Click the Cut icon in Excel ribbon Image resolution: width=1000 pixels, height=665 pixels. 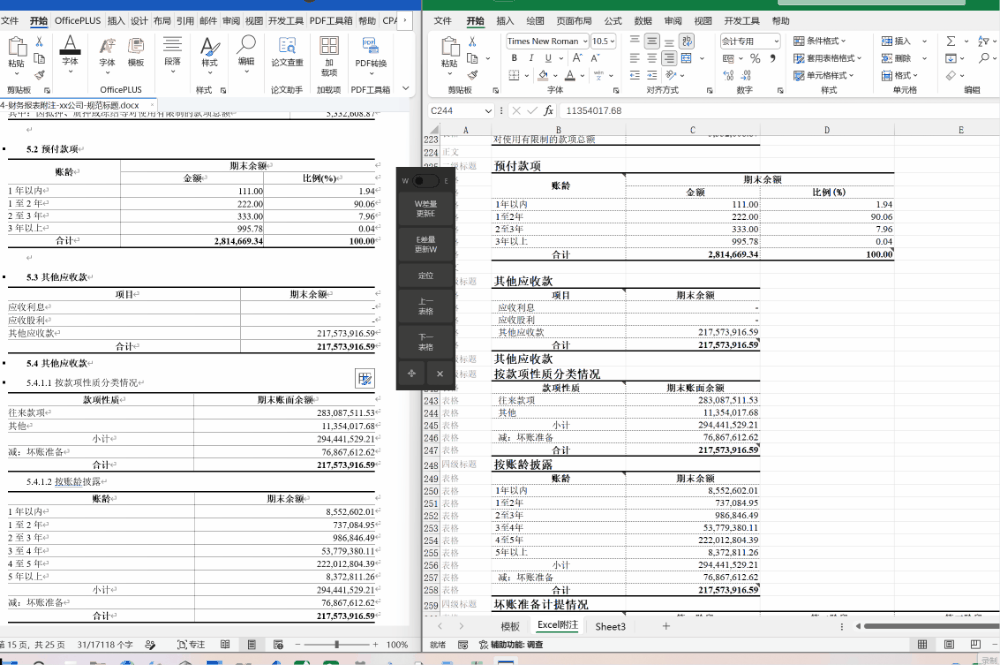(x=473, y=41)
